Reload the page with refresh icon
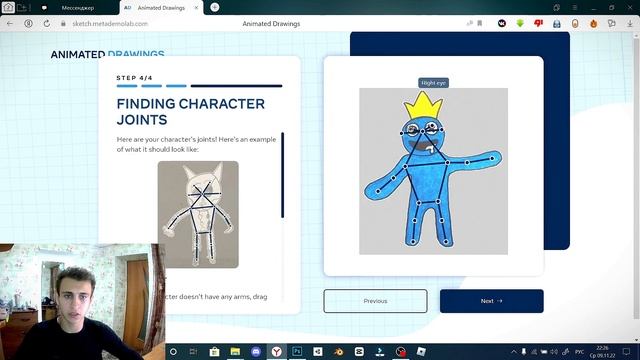 (47, 24)
